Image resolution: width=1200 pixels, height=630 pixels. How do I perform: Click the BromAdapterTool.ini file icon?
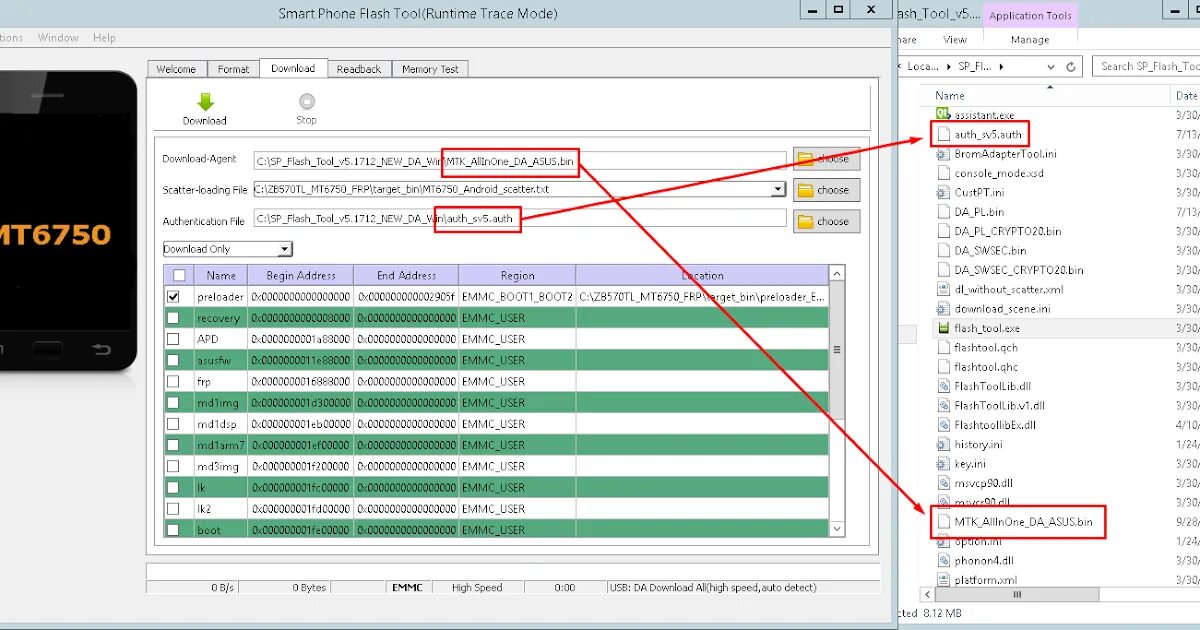[x=943, y=154]
